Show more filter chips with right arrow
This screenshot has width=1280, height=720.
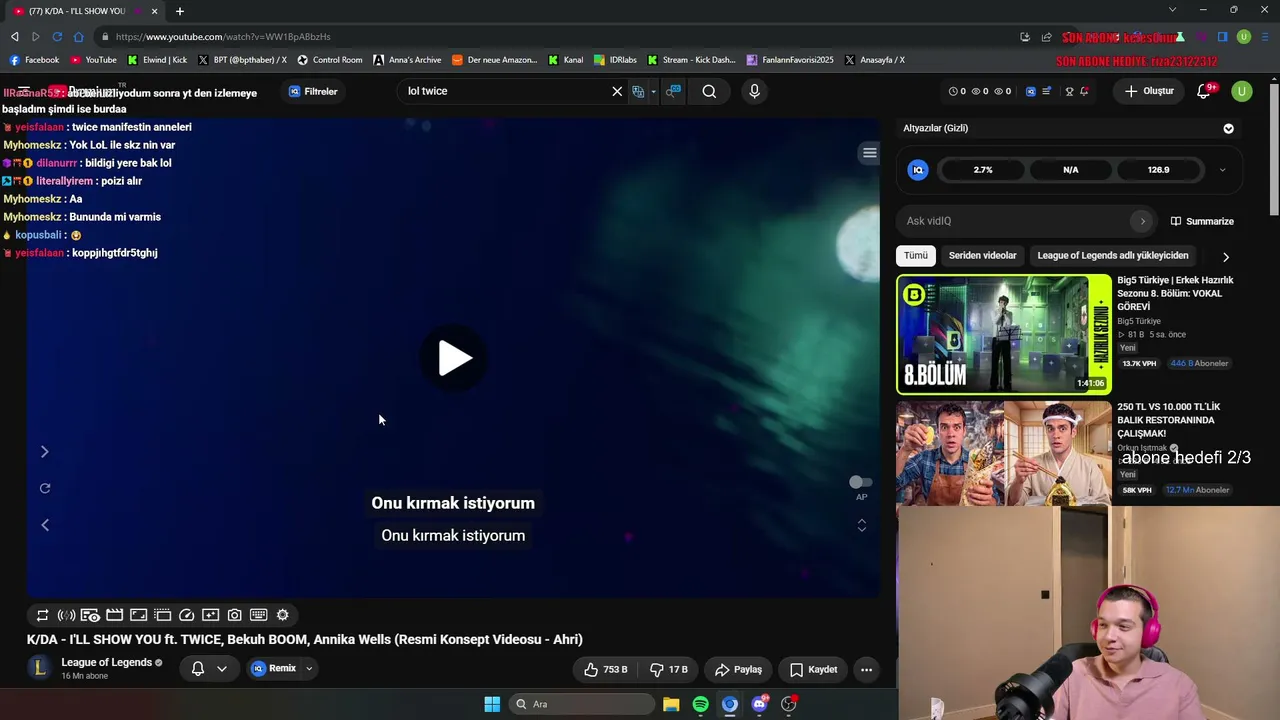click(1226, 257)
